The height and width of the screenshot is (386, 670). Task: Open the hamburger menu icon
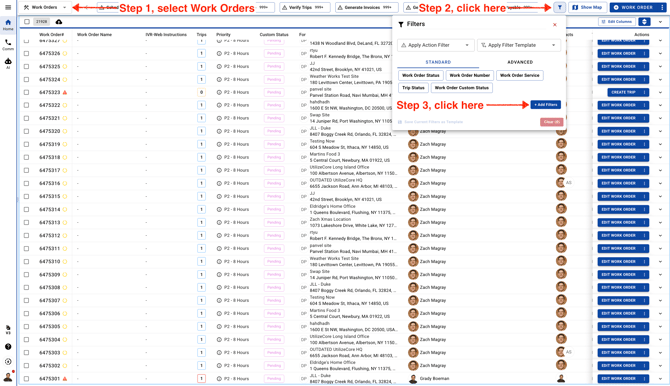coord(8,7)
